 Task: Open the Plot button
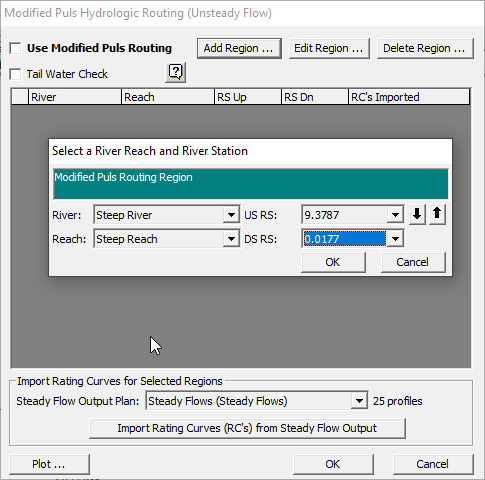49,464
